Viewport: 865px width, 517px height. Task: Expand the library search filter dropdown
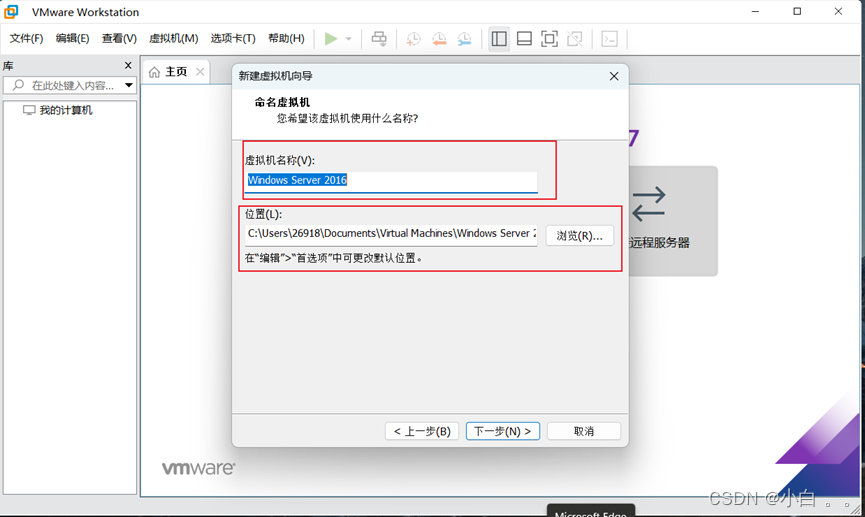pyautogui.click(x=129, y=85)
